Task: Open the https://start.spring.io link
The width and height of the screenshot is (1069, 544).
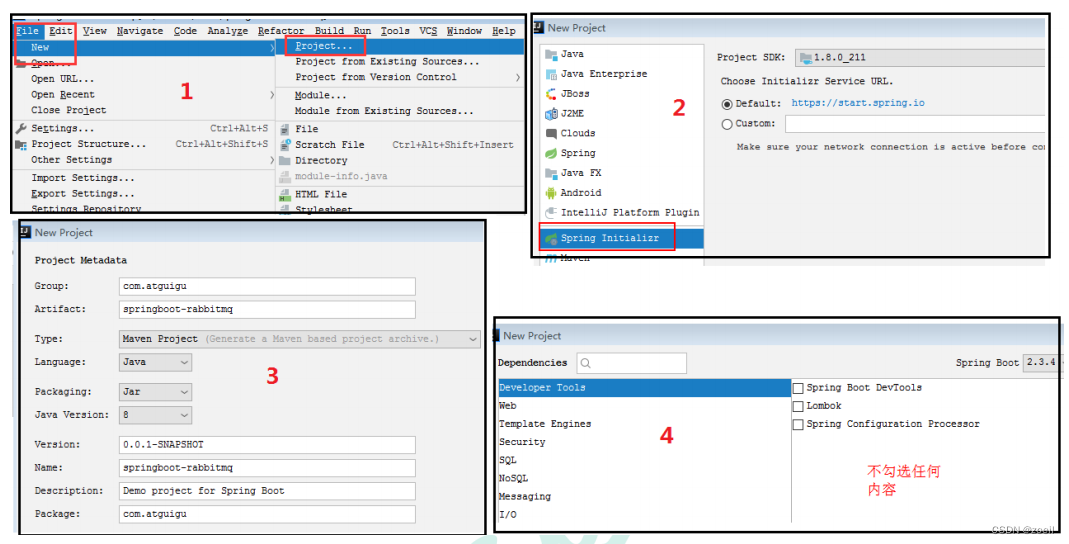Action: click(x=858, y=103)
